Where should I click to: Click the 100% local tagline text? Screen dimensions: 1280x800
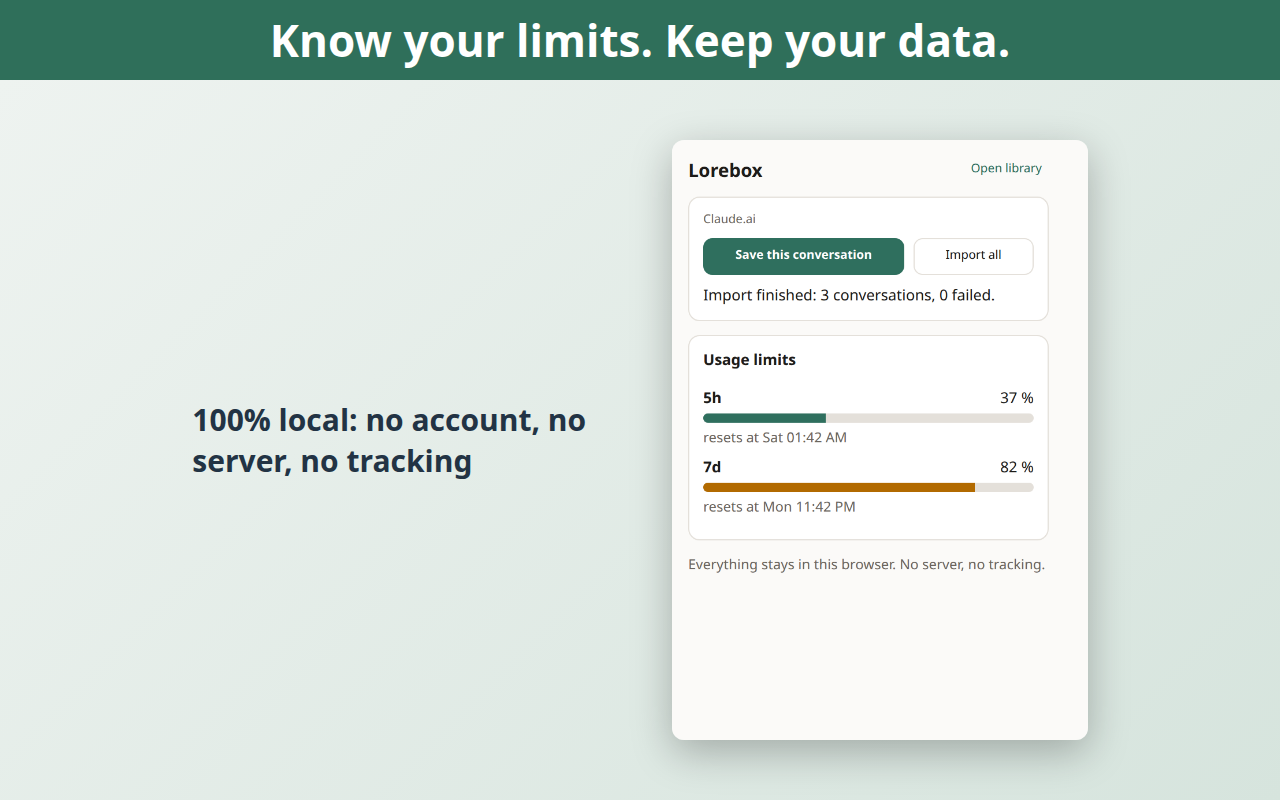(389, 440)
